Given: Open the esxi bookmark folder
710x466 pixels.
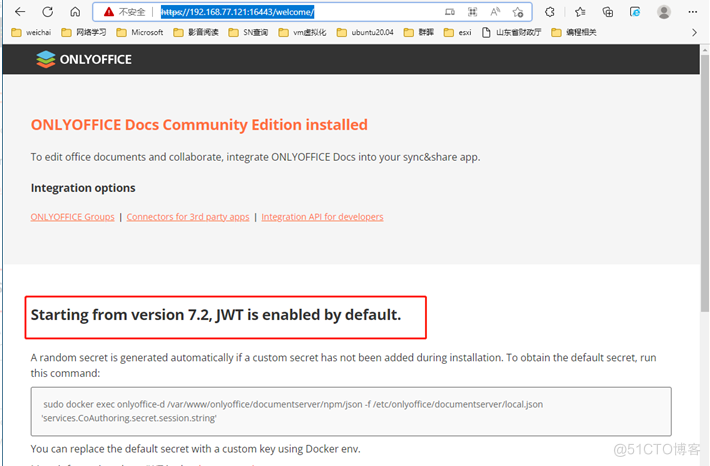Looking at the screenshot, I should click(456, 32).
